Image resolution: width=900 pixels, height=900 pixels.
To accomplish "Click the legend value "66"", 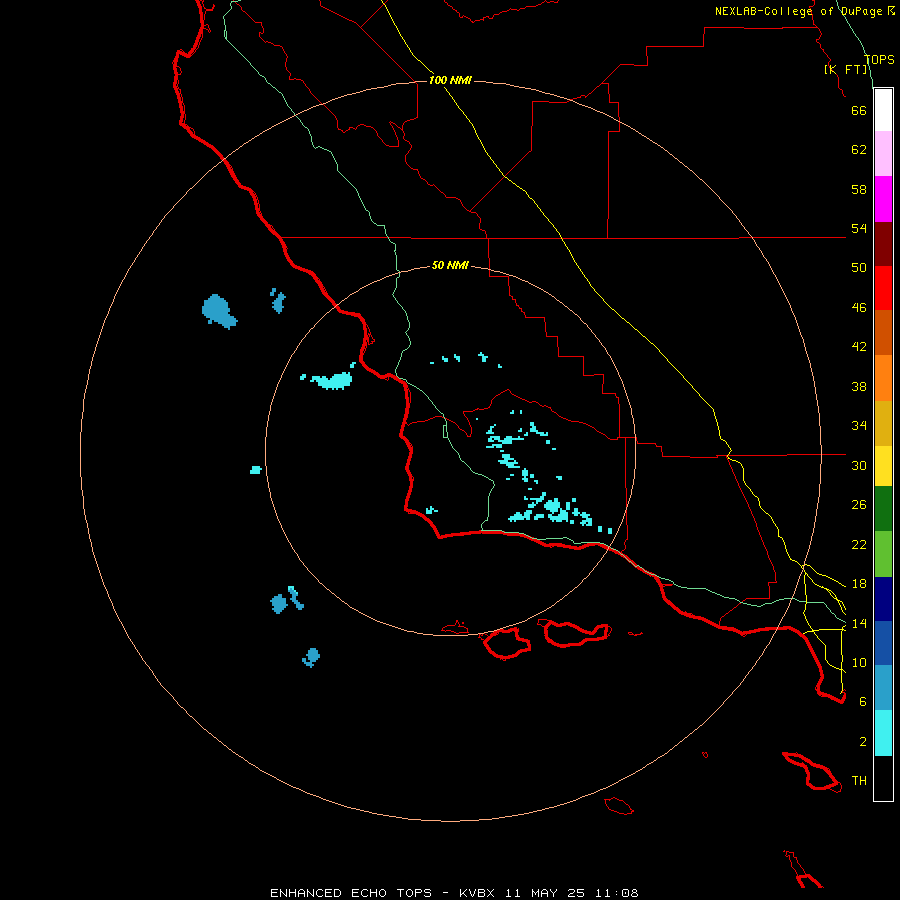I will click(859, 110).
